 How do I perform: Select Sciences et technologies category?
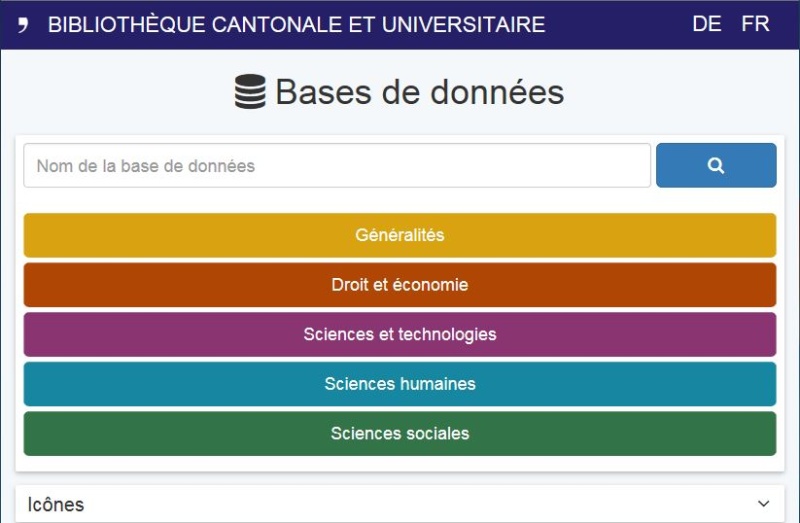tap(400, 335)
